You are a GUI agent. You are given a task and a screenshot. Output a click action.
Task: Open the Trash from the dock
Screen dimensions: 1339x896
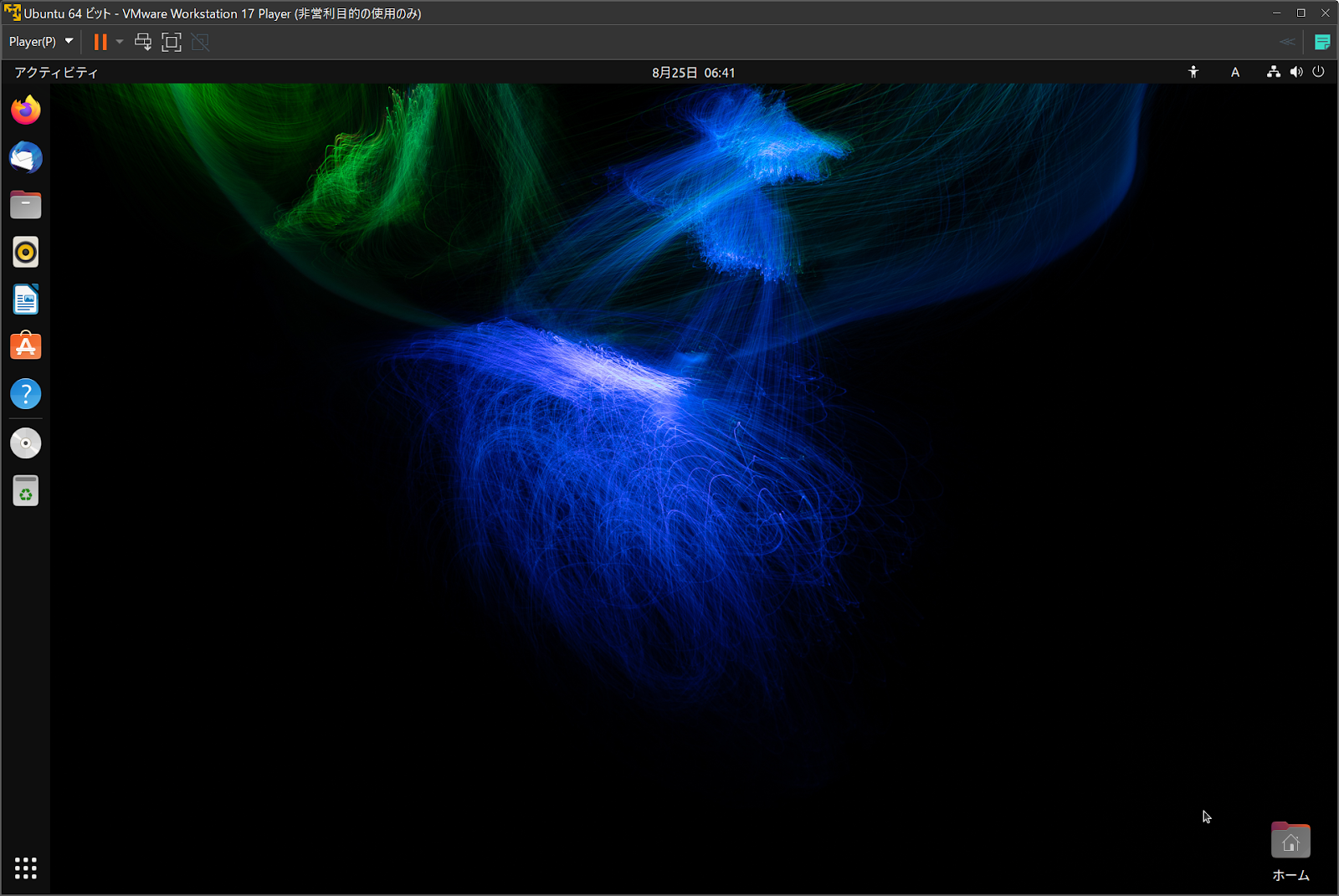pos(26,491)
